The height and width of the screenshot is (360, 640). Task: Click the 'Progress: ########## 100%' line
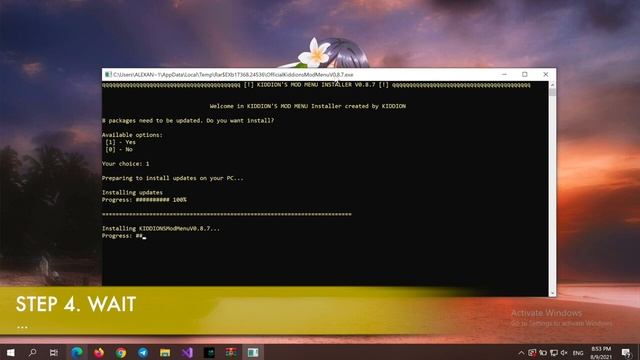144,200
